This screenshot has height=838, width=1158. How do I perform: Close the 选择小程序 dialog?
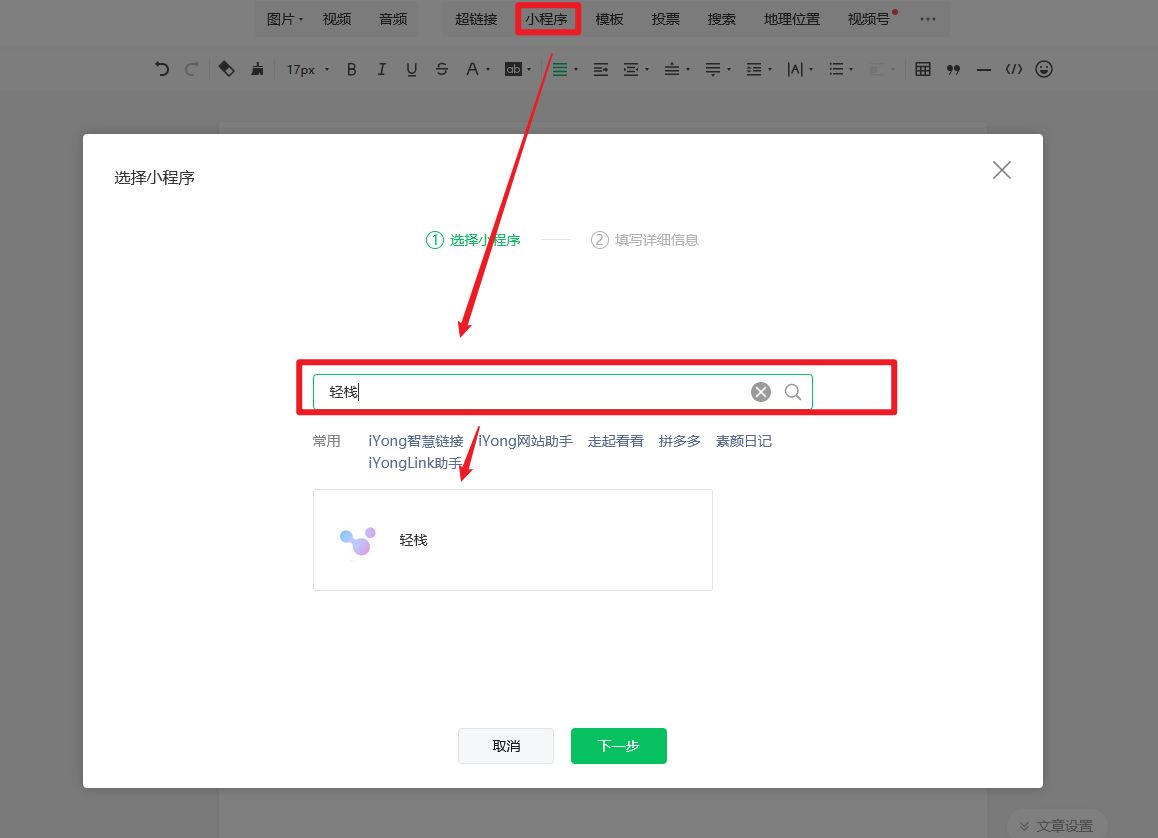tap(1001, 170)
